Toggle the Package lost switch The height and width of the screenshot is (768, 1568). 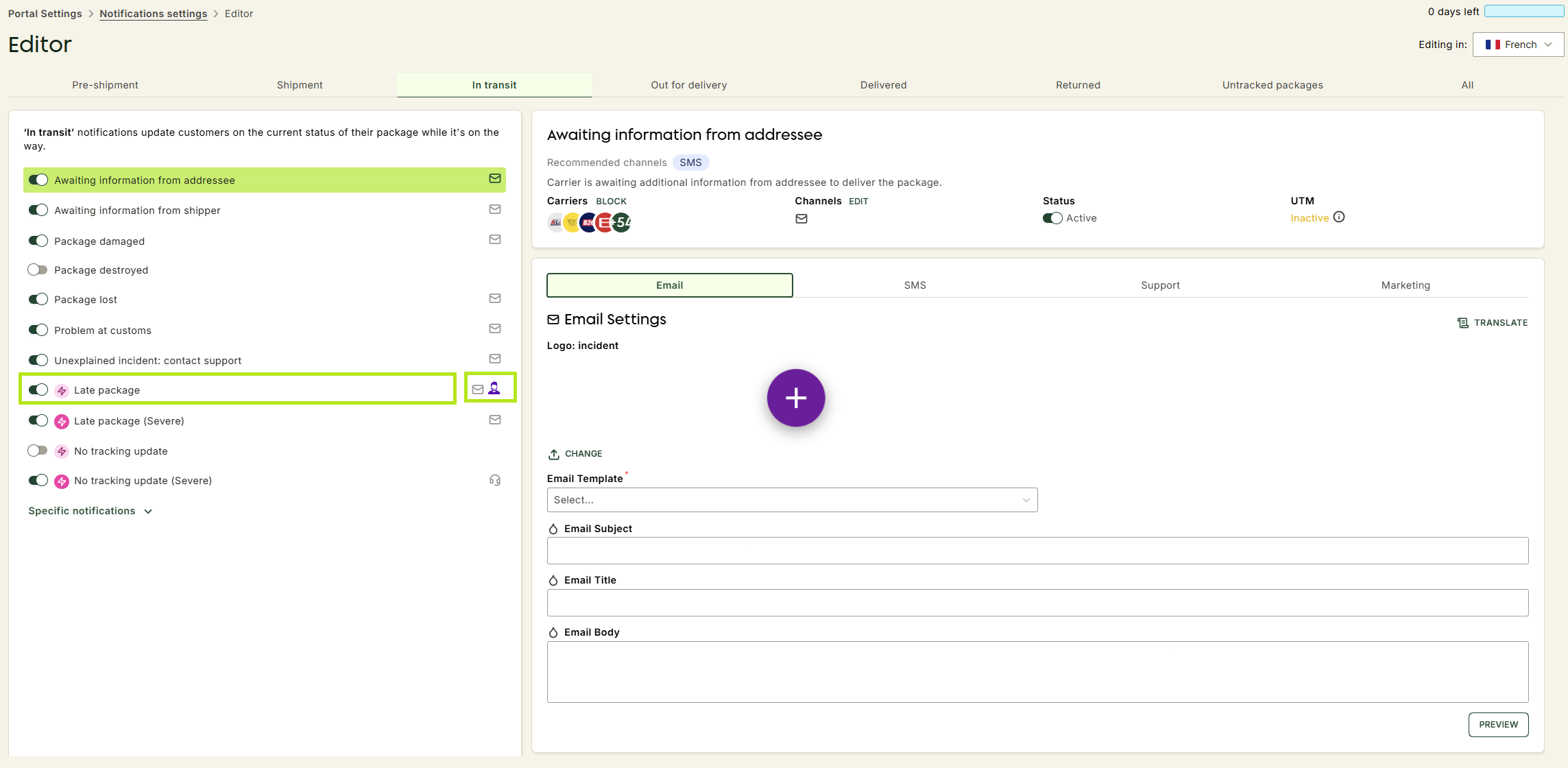38,300
